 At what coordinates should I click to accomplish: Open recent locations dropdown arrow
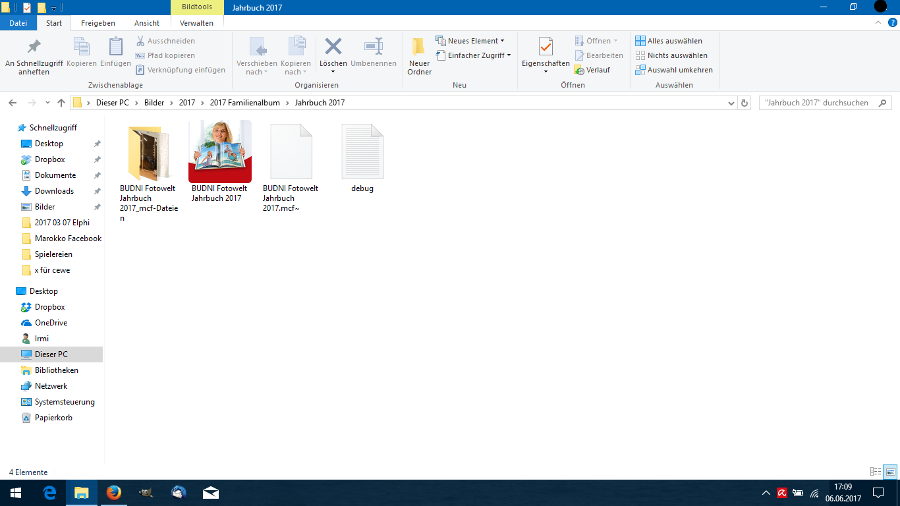pos(48,103)
